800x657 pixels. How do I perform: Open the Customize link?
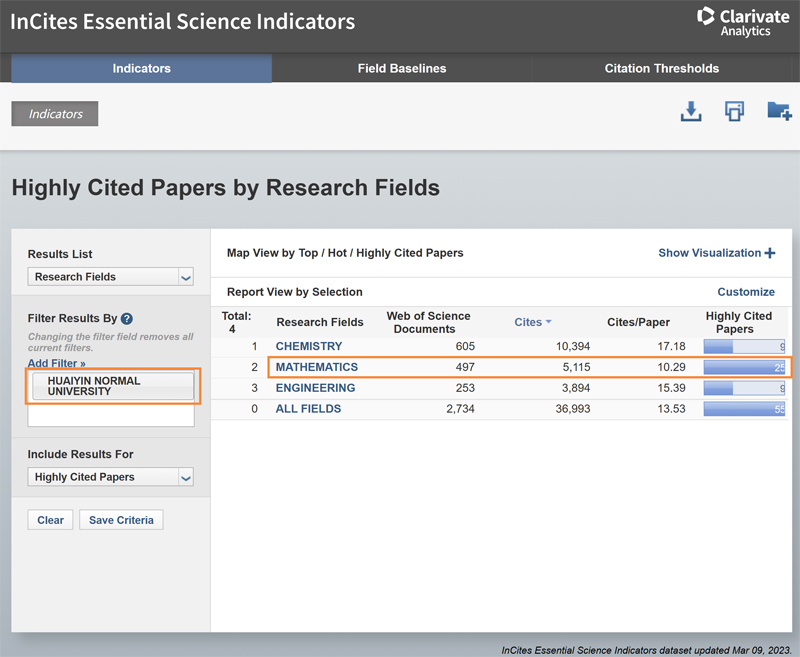[x=745, y=292]
